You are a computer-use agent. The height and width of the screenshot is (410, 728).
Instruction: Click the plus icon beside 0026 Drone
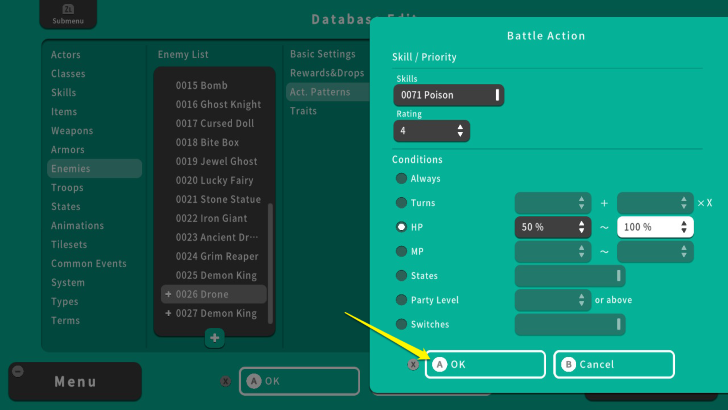tap(168, 294)
